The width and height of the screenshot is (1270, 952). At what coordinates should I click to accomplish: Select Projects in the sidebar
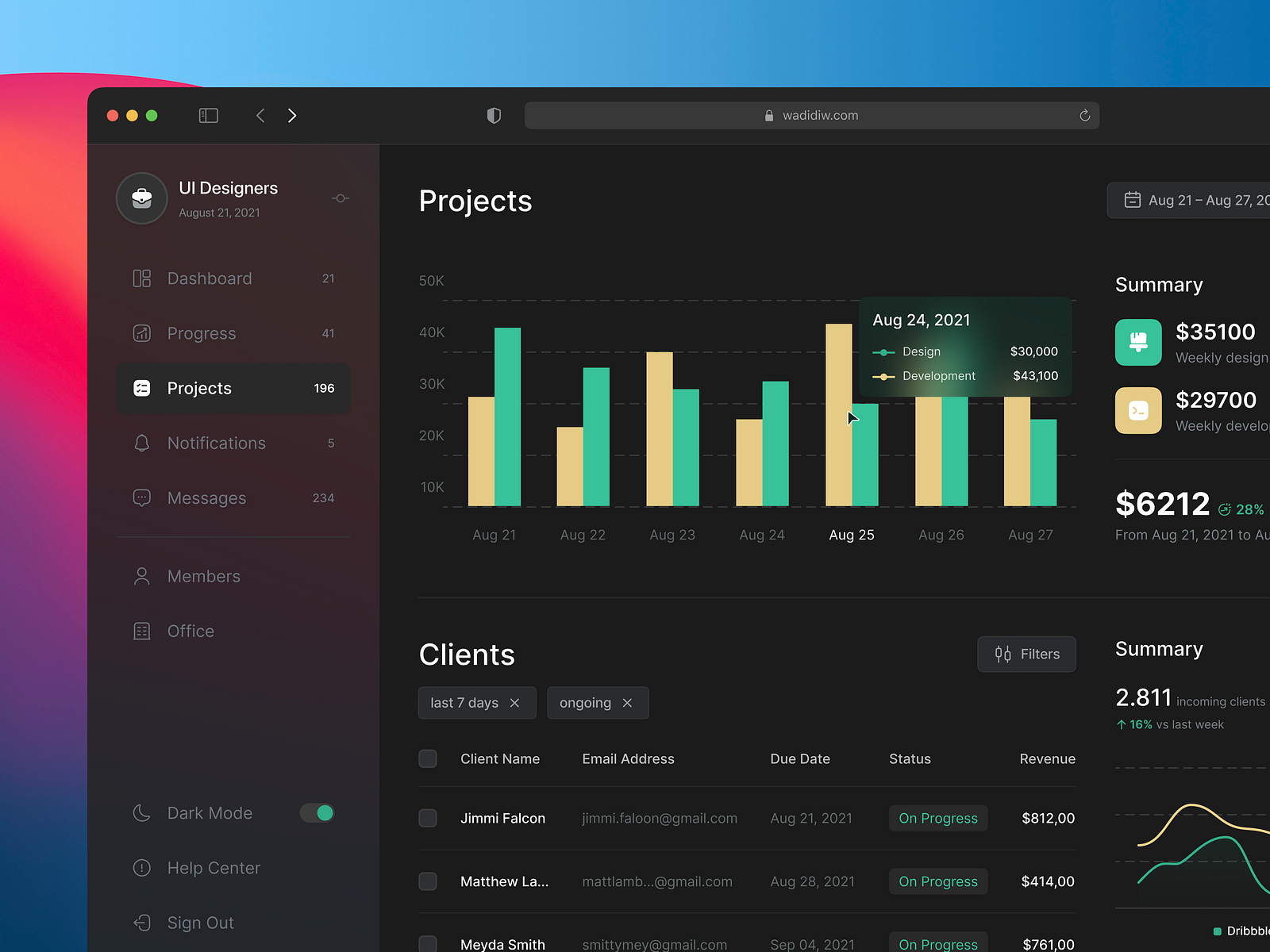pyautogui.click(x=233, y=388)
